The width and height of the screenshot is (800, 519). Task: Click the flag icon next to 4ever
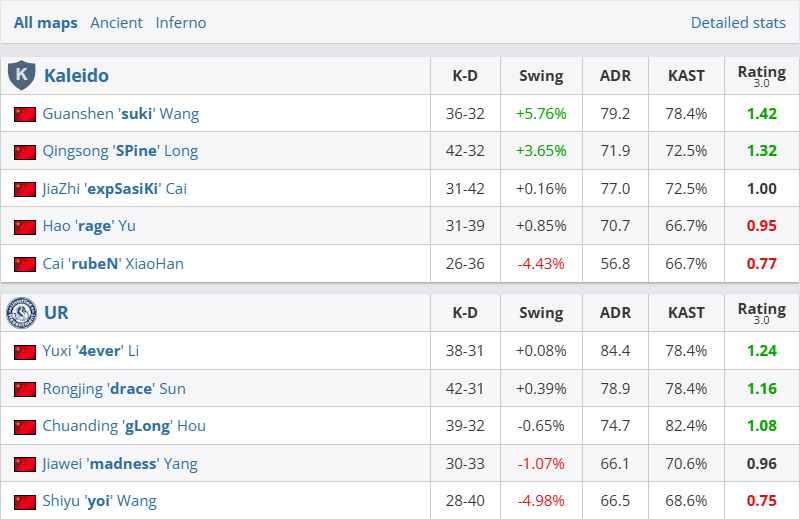[x=25, y=352]
